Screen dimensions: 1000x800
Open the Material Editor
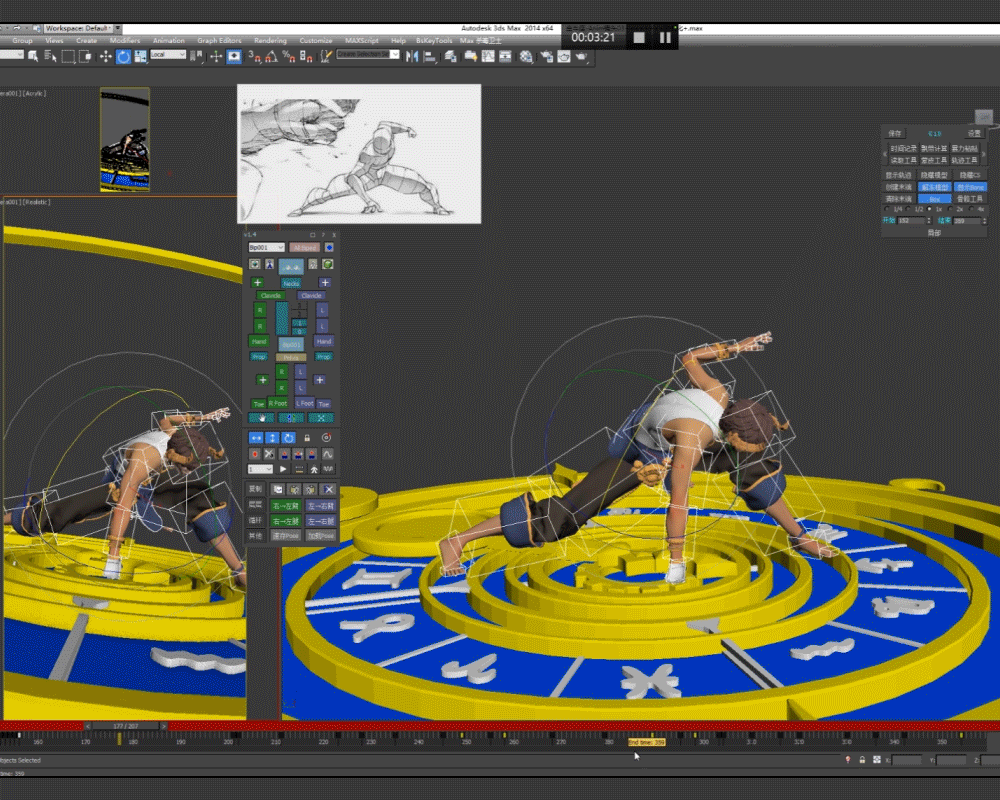point(526,56)
